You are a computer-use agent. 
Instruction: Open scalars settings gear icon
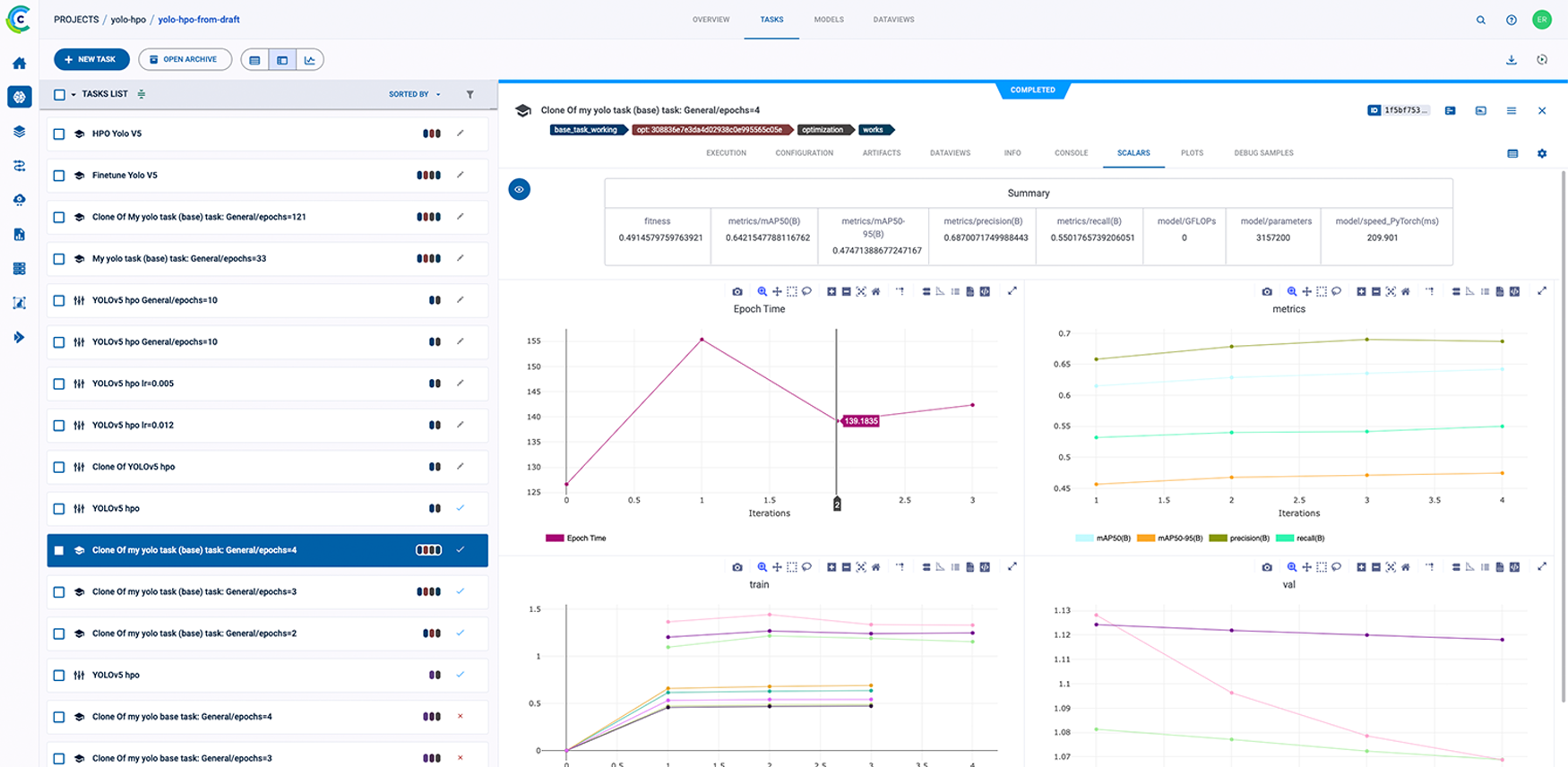(1542, 153)
